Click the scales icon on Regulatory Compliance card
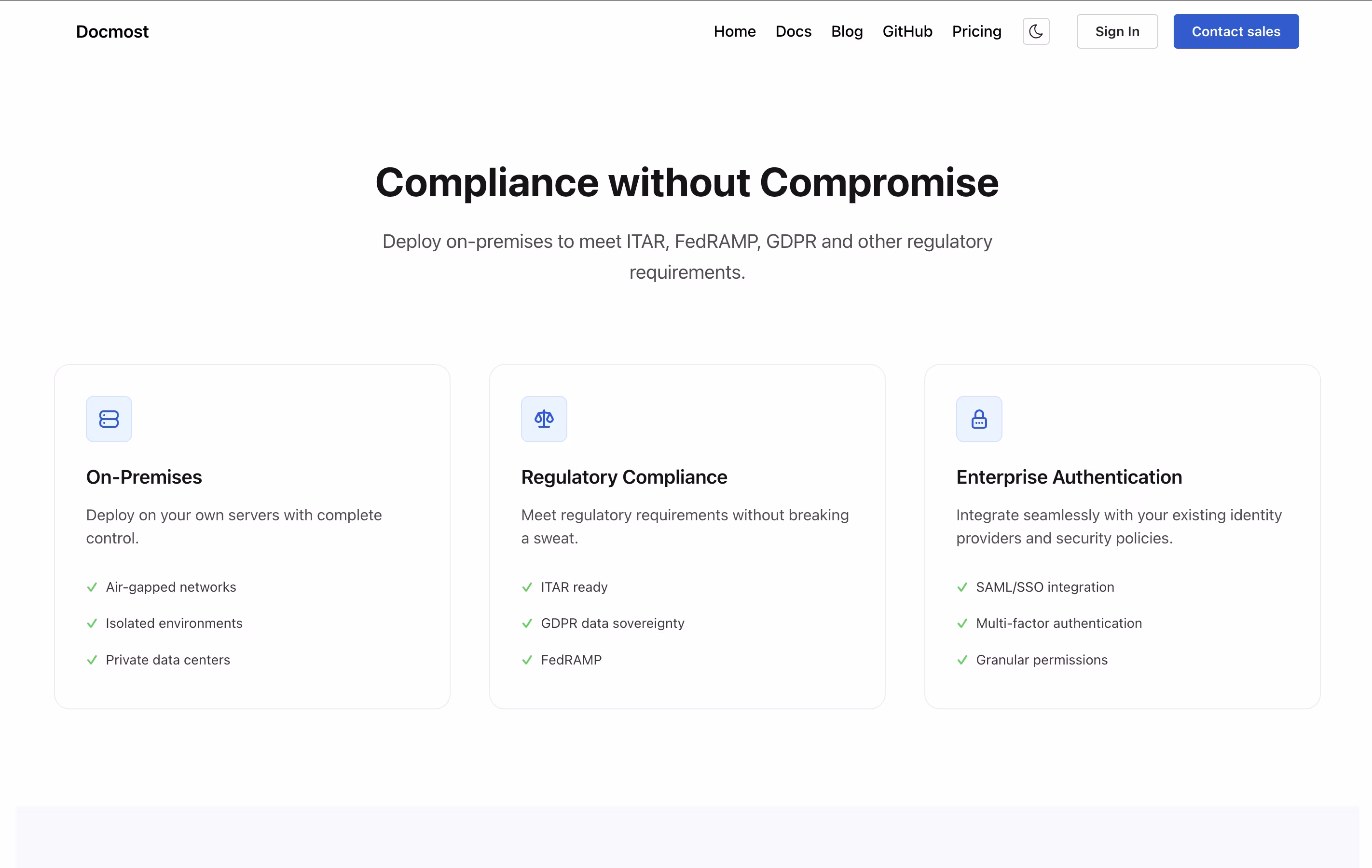The width and height of the screenshot is (1372, 868). point(544,419)
